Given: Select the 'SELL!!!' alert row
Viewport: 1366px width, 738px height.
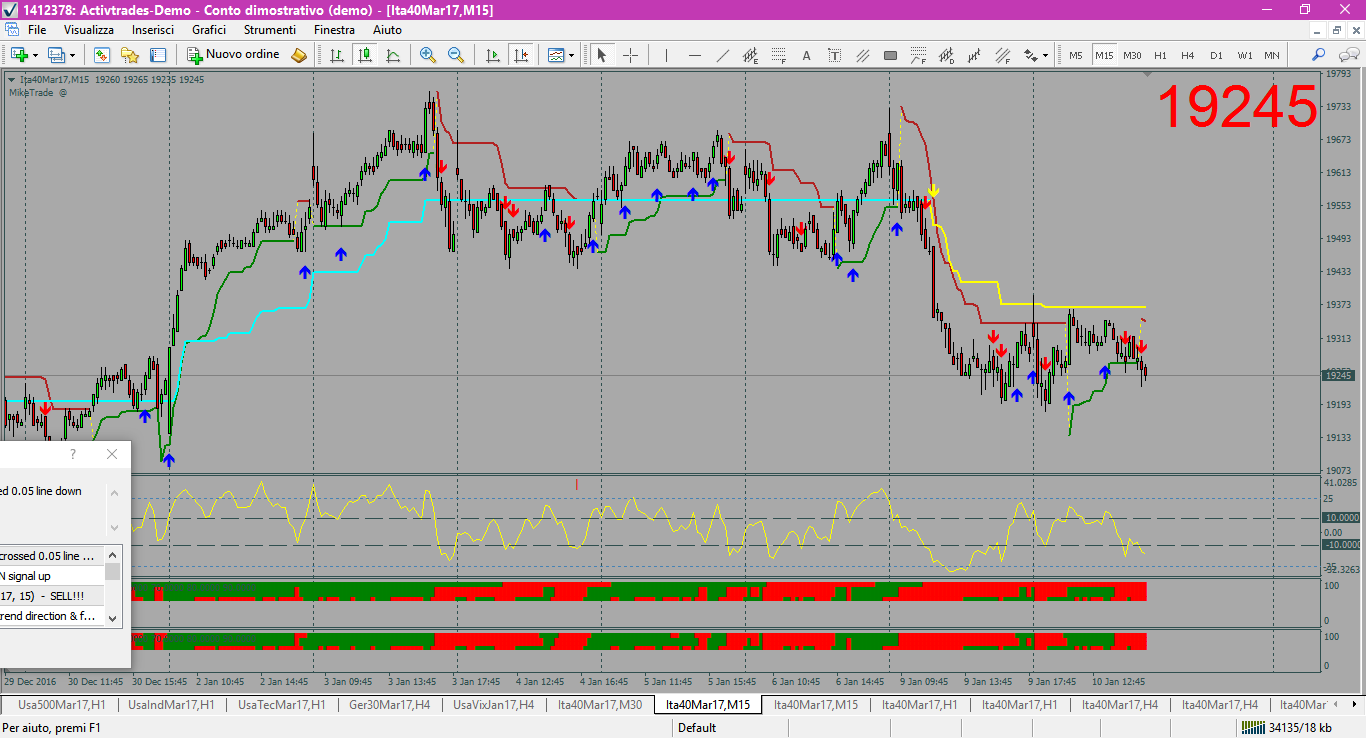Looking at the screenshot, I should [52, 596].
